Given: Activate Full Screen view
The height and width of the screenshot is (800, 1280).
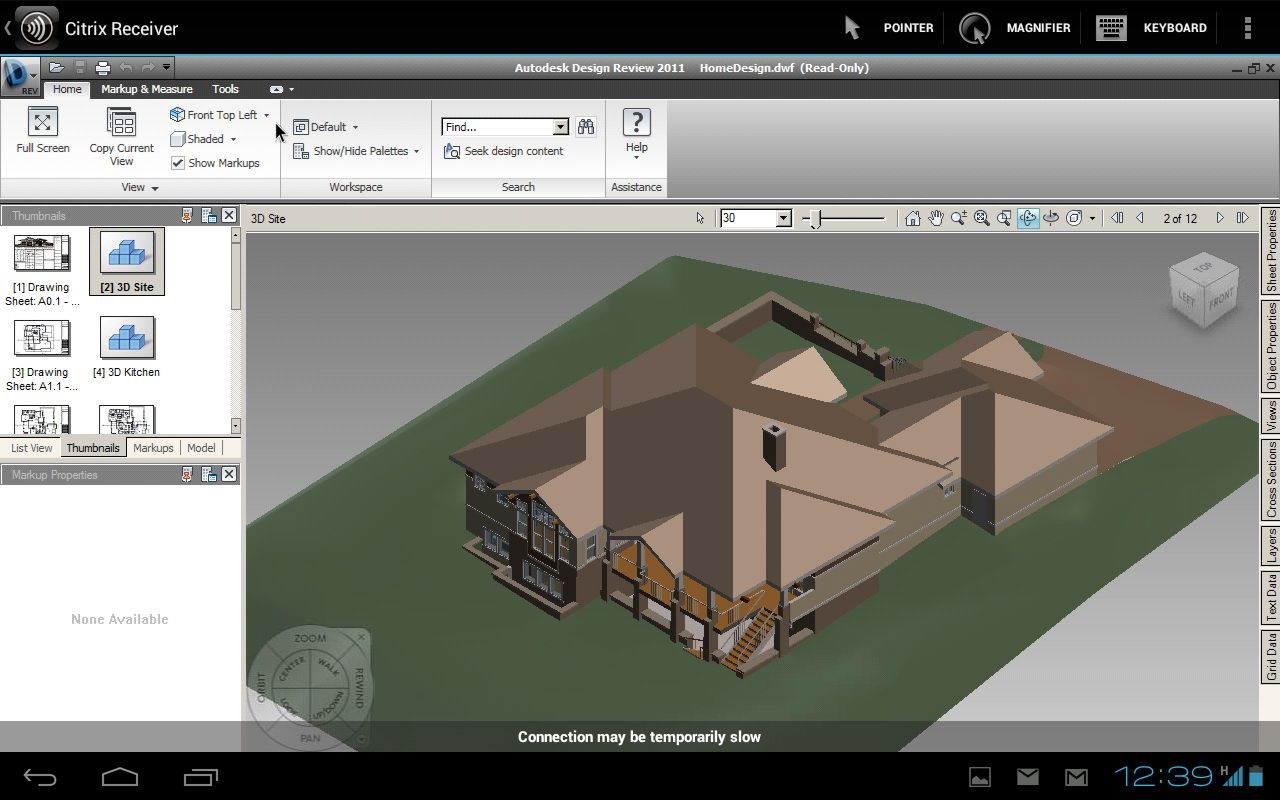Looking at the screenshot, I should coord(43,131).
